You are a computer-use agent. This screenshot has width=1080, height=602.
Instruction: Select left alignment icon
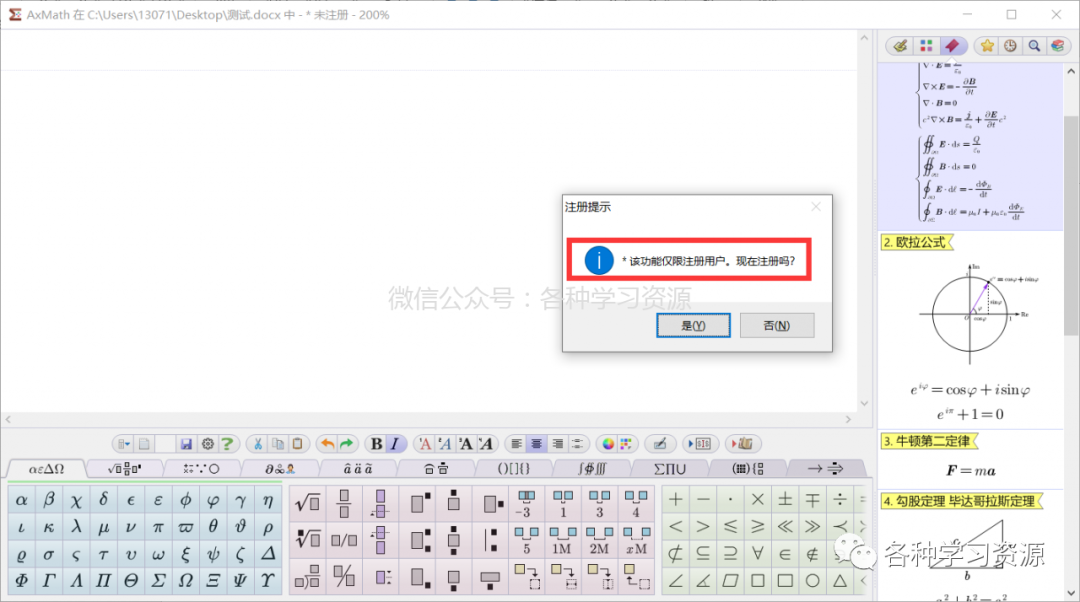coord(517,444)
